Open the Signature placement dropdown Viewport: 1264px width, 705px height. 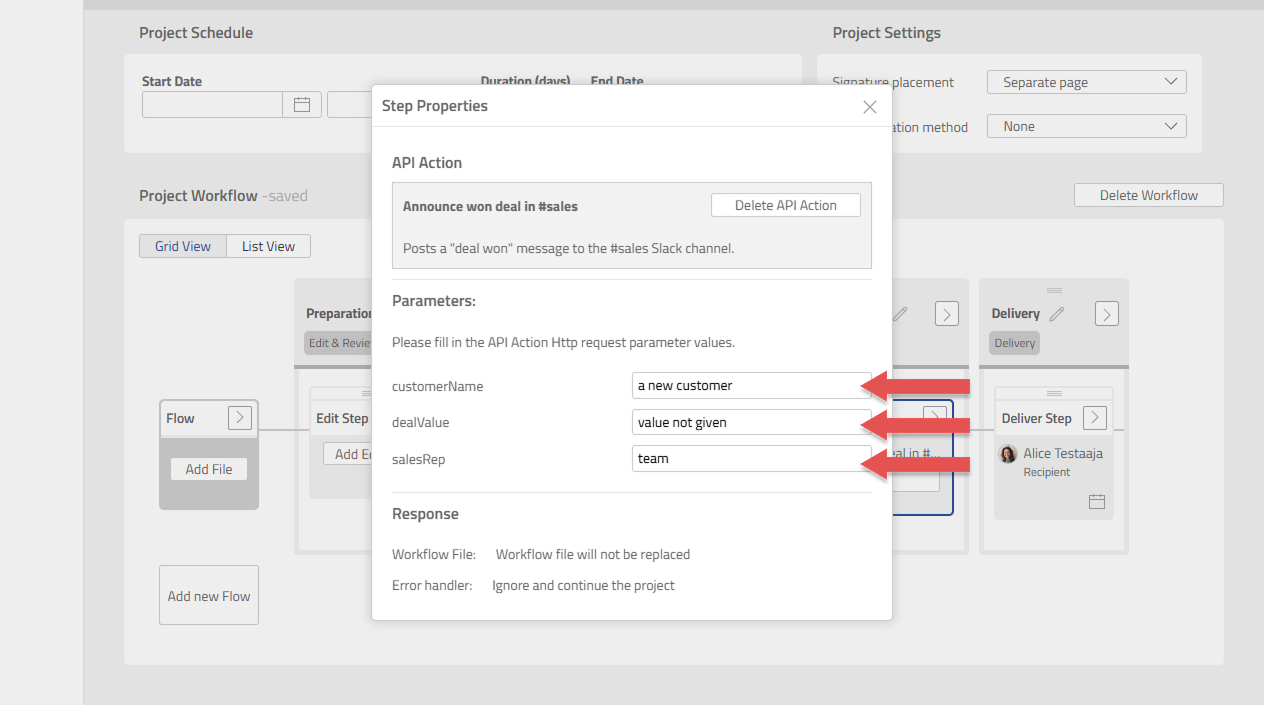coord(1086,82)
